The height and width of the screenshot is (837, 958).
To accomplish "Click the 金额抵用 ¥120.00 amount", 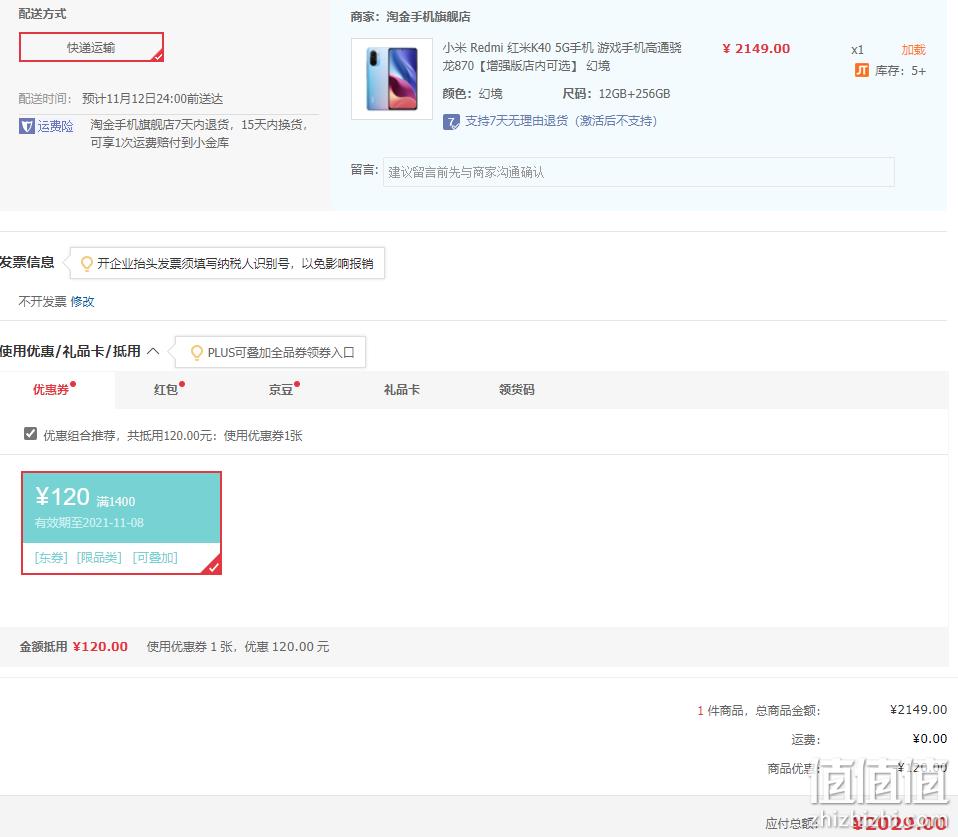I will pos(100,646).
